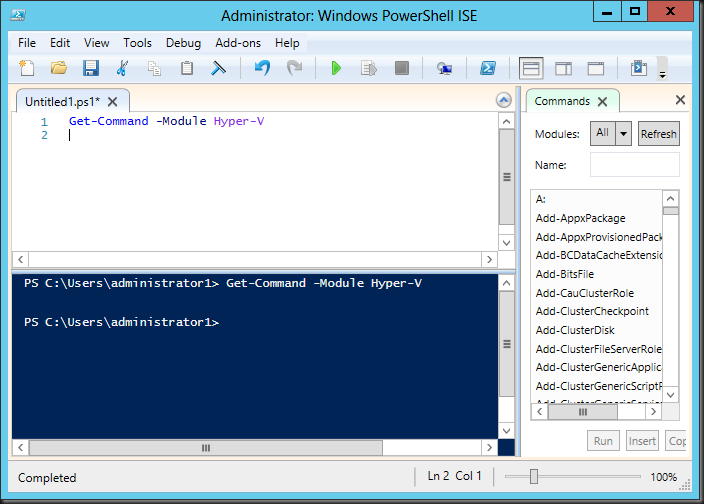Open the File menu
This screenshot has height=504, width=704.
27,43
